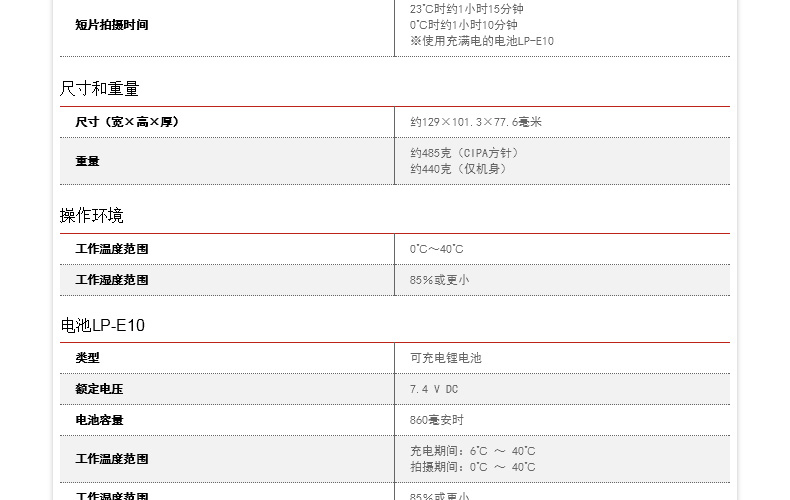This screenshot has width=790, height=500.
Task: Click the 操作环境 section heading
Action: pyautogui.click(x=91, y=216)
